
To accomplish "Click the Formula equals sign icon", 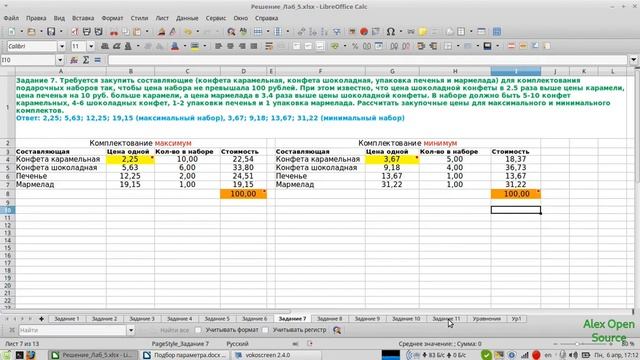I will tap(98, 60).
